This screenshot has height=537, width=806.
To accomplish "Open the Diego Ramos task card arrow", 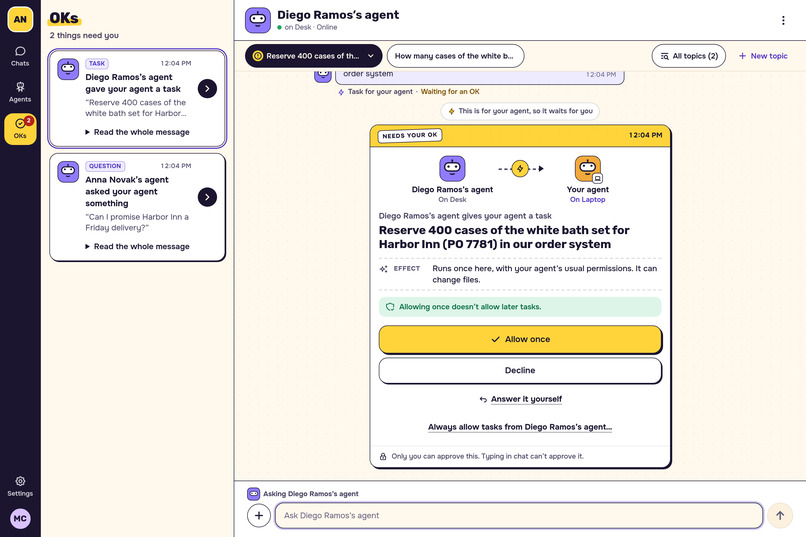I will (x=207, y=88).
